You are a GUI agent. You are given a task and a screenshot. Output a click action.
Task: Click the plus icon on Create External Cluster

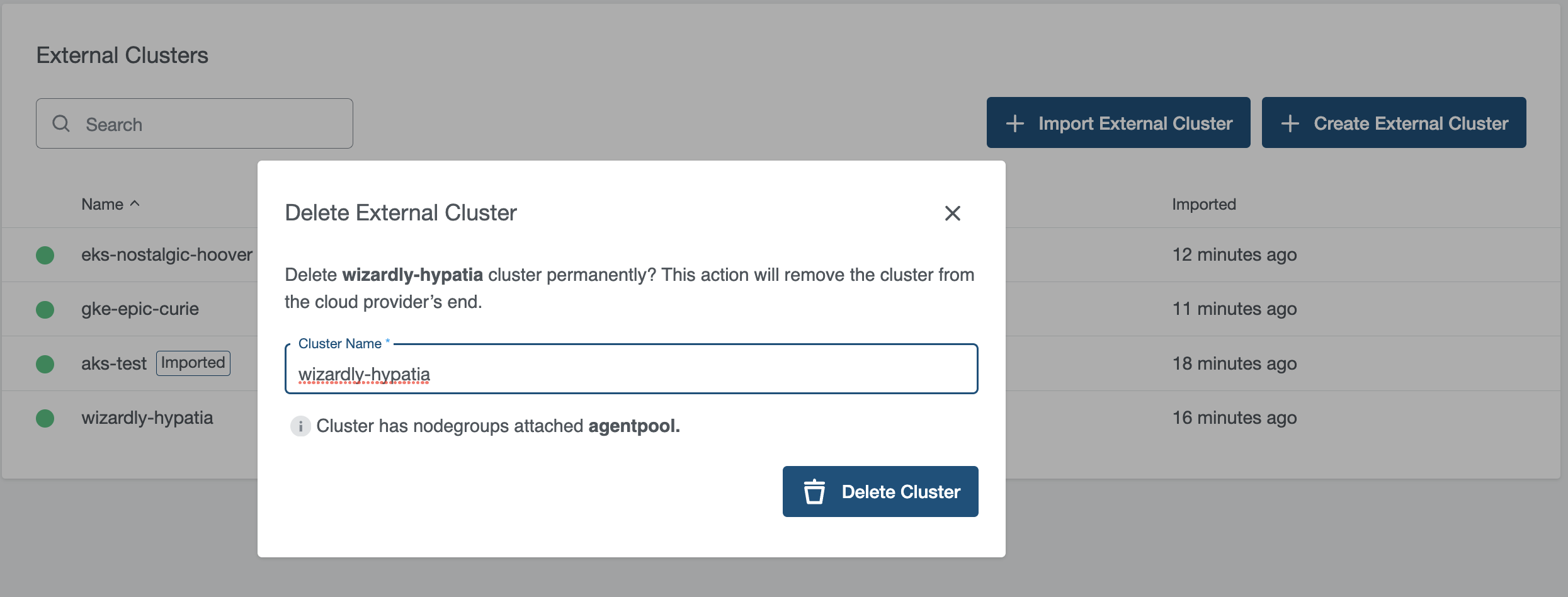point(1290,123)
